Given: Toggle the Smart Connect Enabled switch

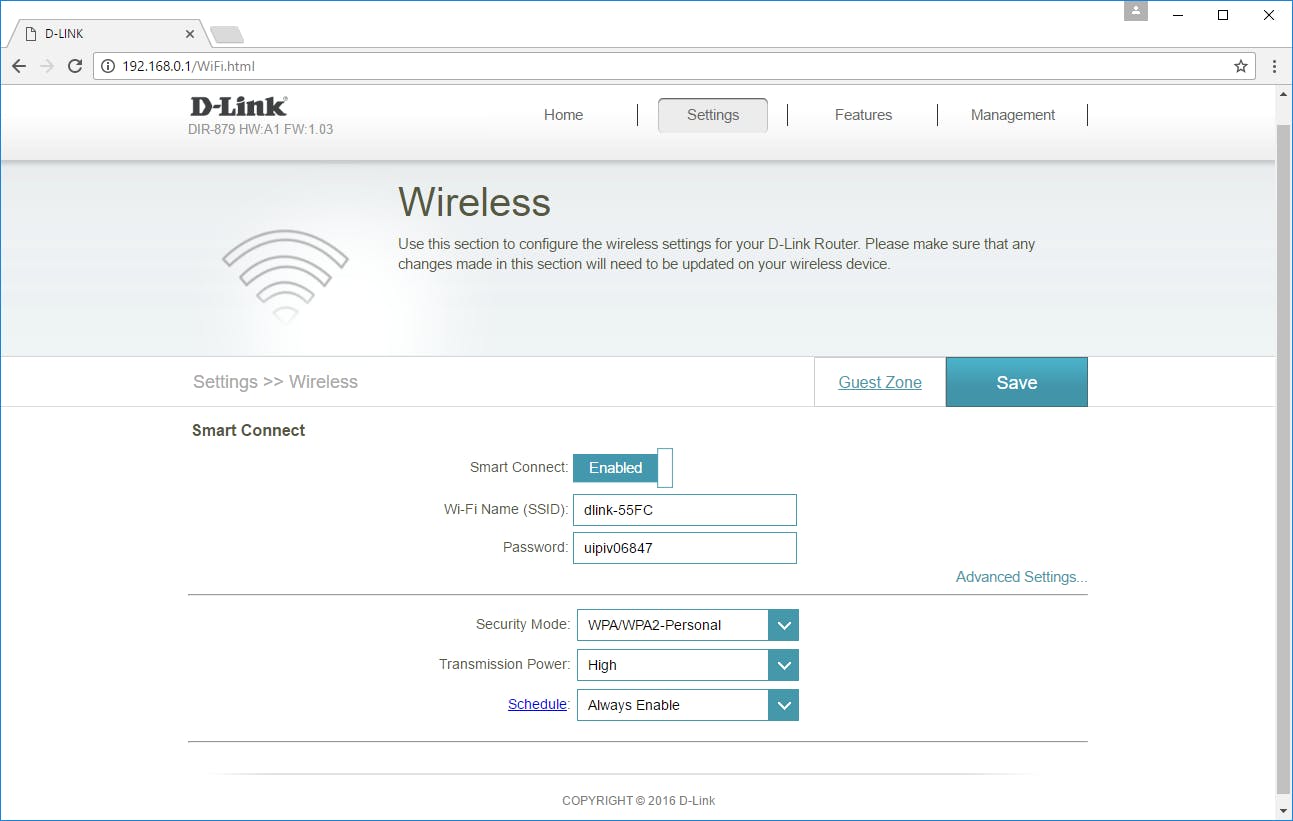Looking at the screenshot, I should coord(622,468).
